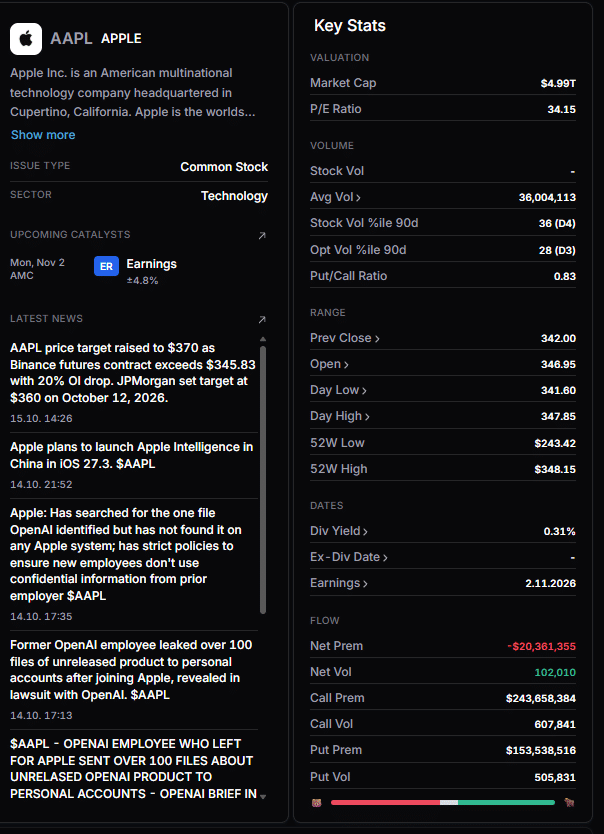Image resolution: width=604 pixels, height=834 pixels.
Task: Expand the Div Yield chevron
Action: click(365, 532)
